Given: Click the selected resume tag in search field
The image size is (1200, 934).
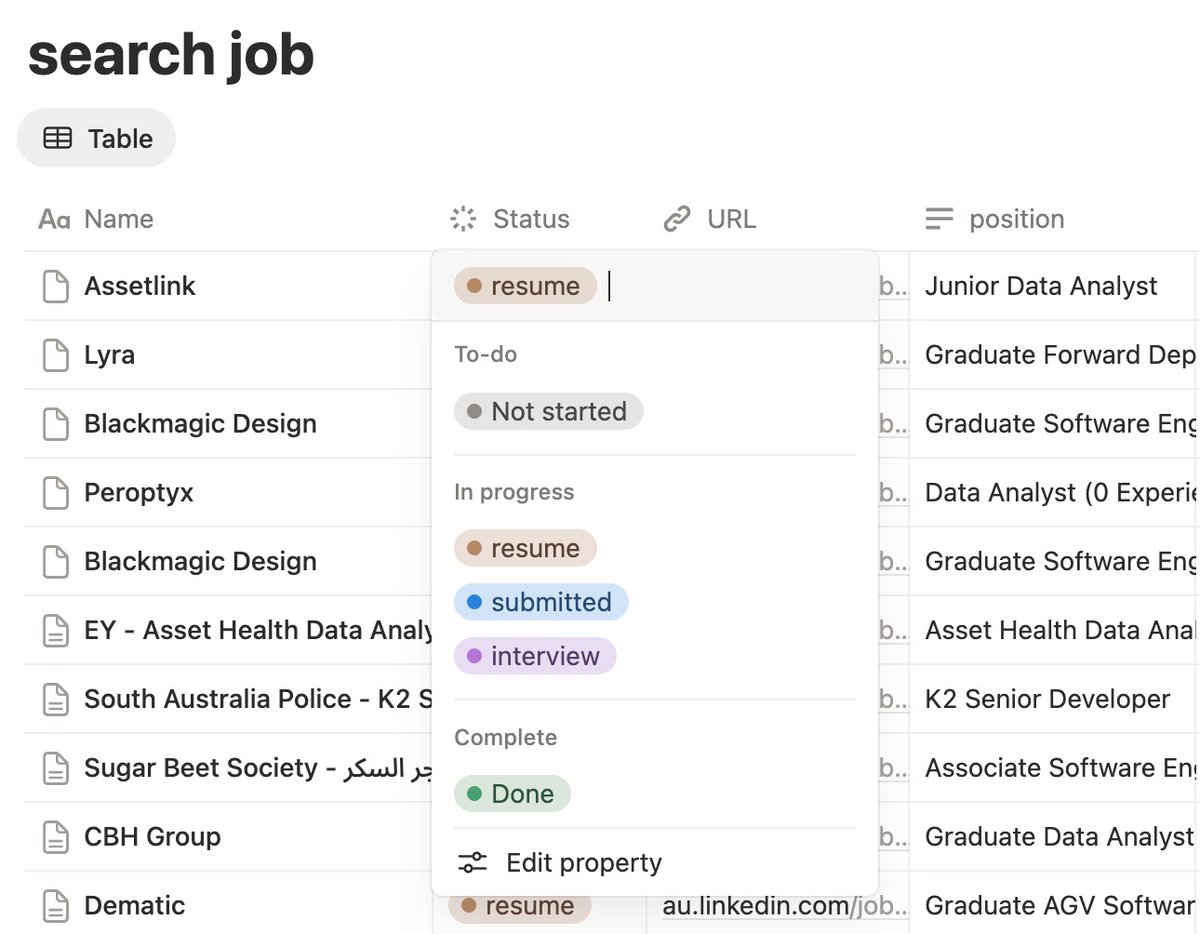Looking at the screenshot, I should (525, 286).
